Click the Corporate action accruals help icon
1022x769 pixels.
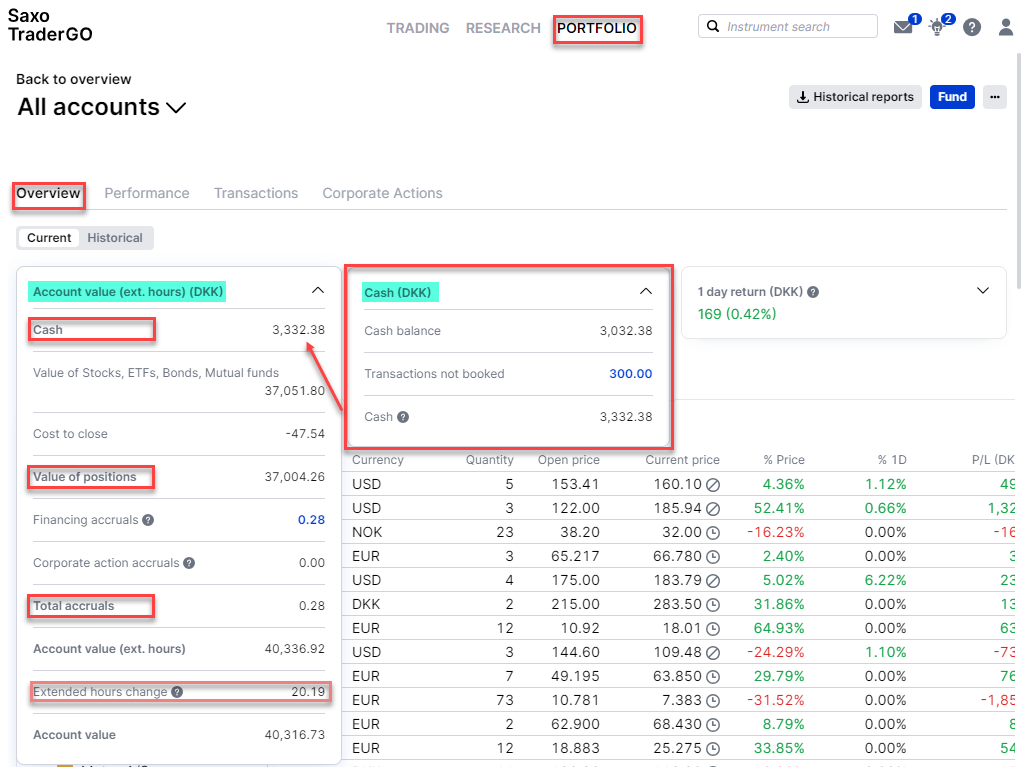[189, 563]
